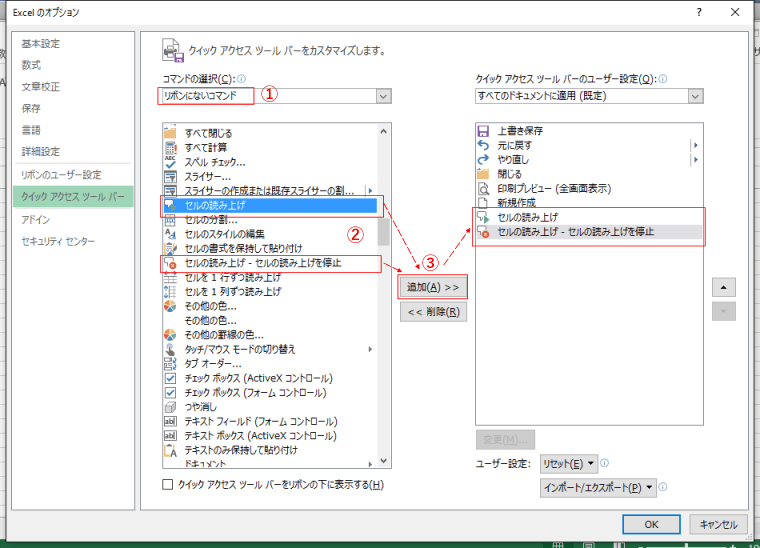760x548 pixels.
Task: Click the タブ オーダー icon
Action: coord(170,364)
